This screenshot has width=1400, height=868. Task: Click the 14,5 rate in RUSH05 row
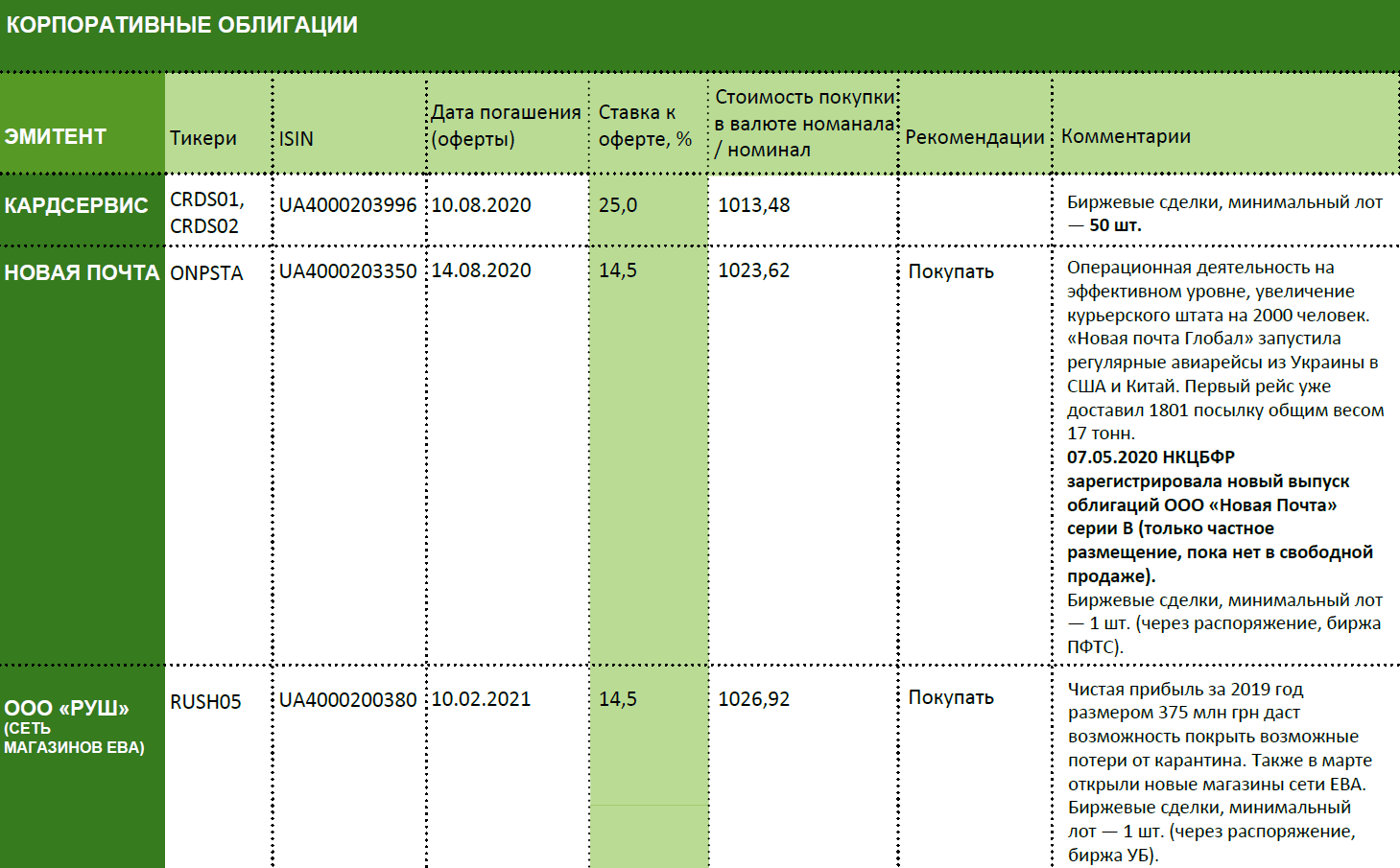(618, 699)
